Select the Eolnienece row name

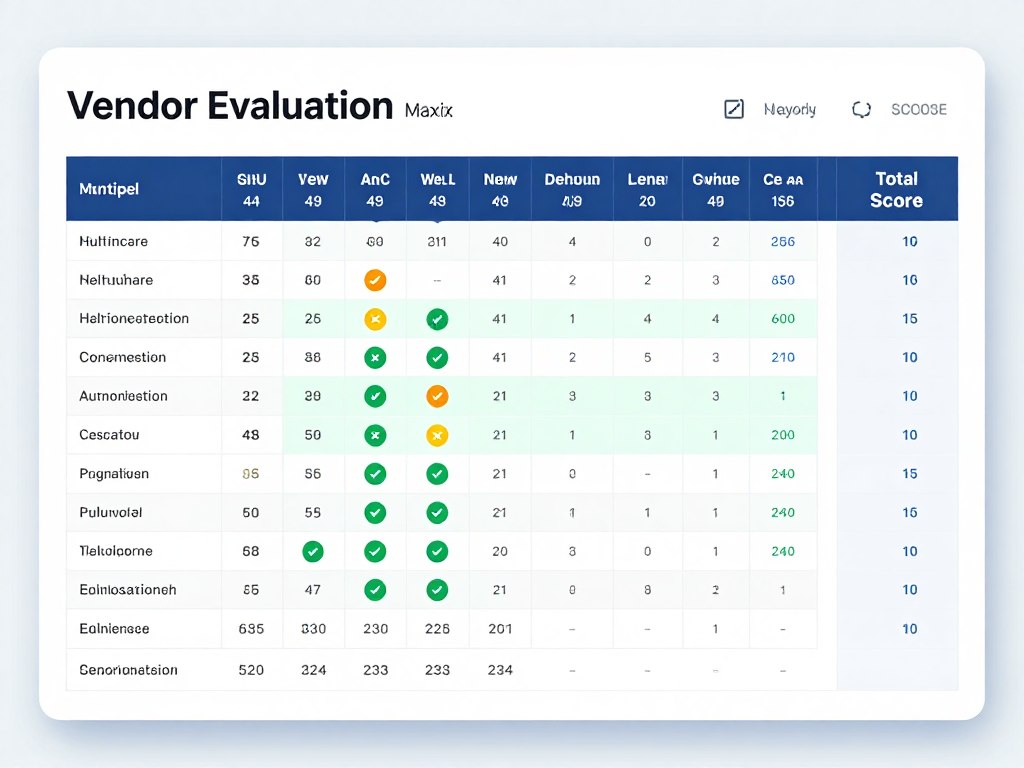pos(114,629)
